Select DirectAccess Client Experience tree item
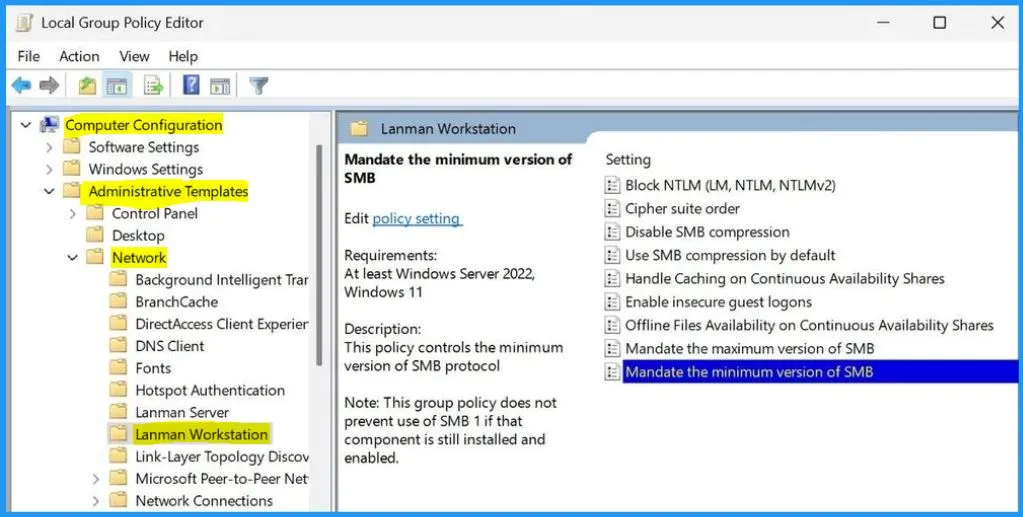 coord(222,324)
